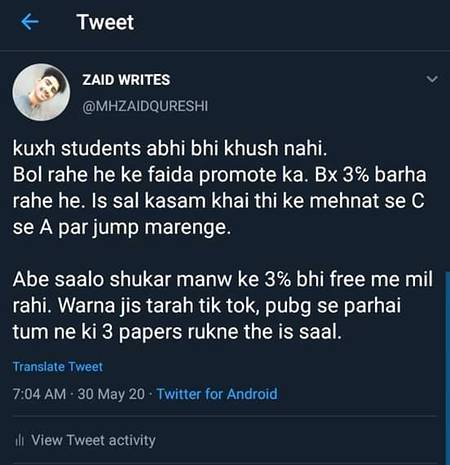Click the tweet analytics bar chart icon
This screenshot has height=465, width=450.
click(19, 441)
